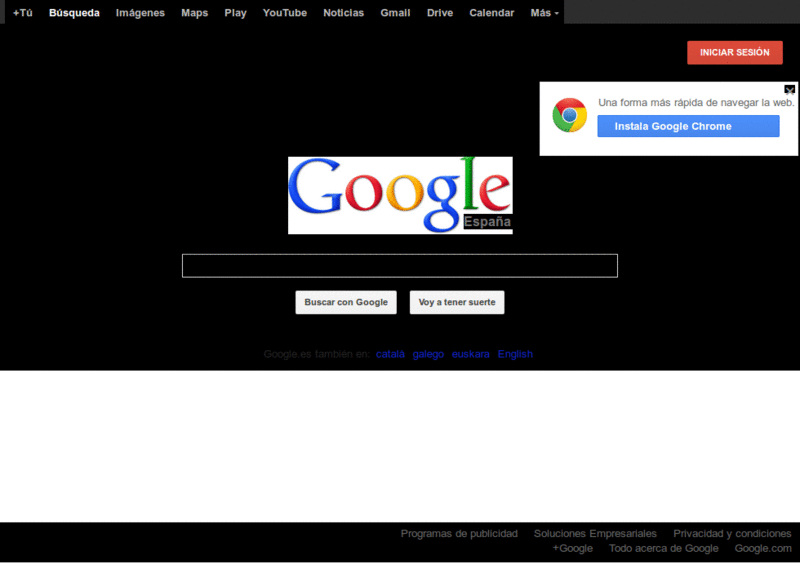Switch language to galego
The width and height of the screenshot is (800, 573).
428,354
